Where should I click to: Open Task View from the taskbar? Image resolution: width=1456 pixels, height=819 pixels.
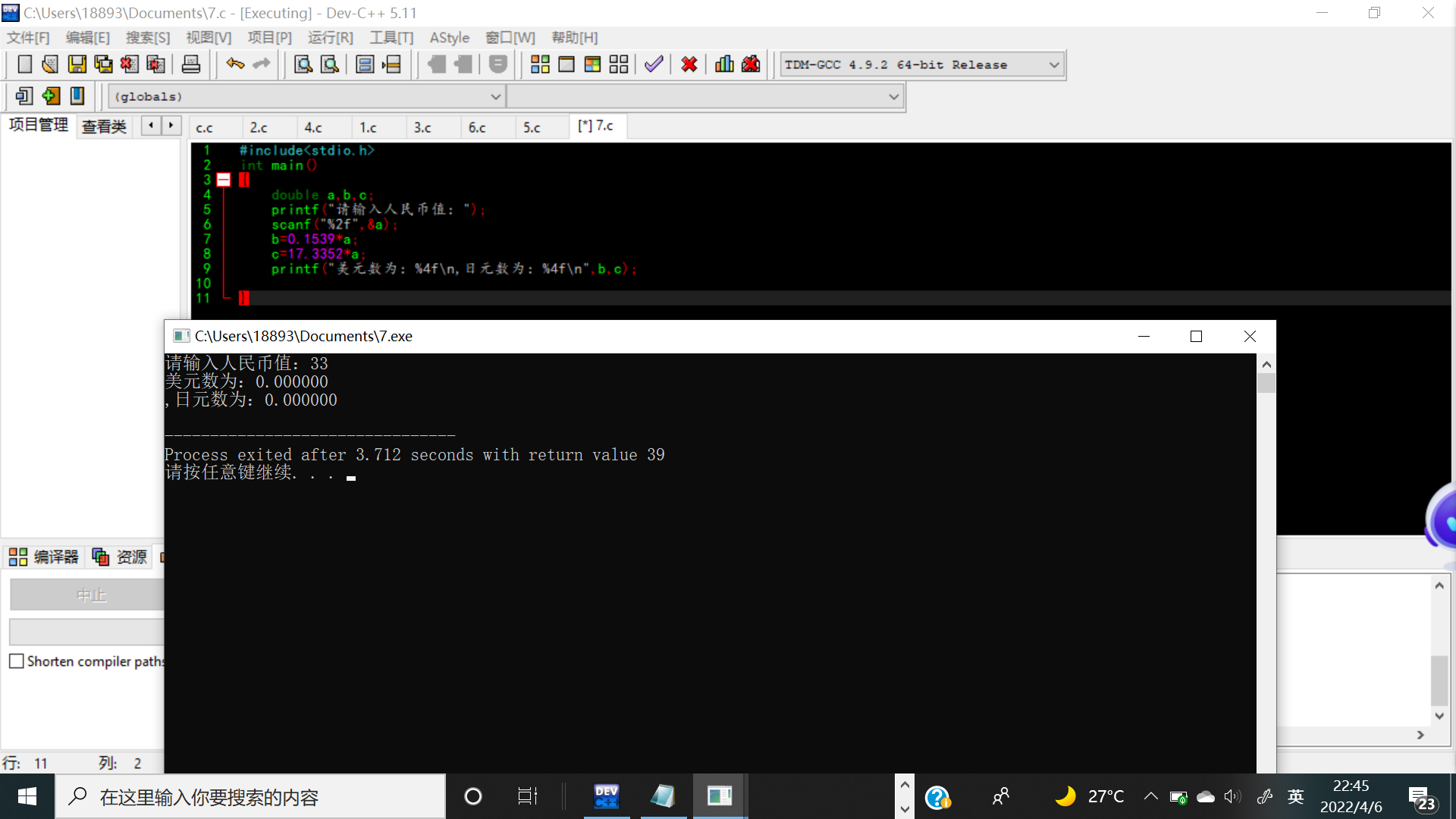pos(527,796)
